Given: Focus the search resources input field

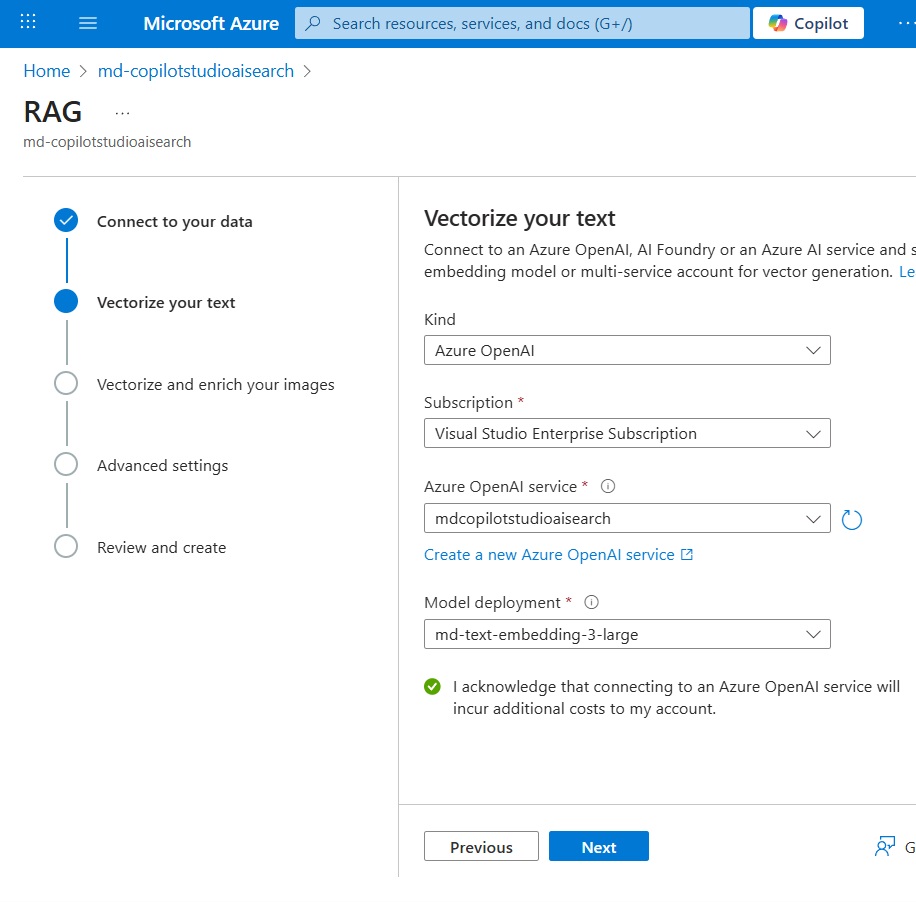Looking at the screenshot, I should 522,23.
